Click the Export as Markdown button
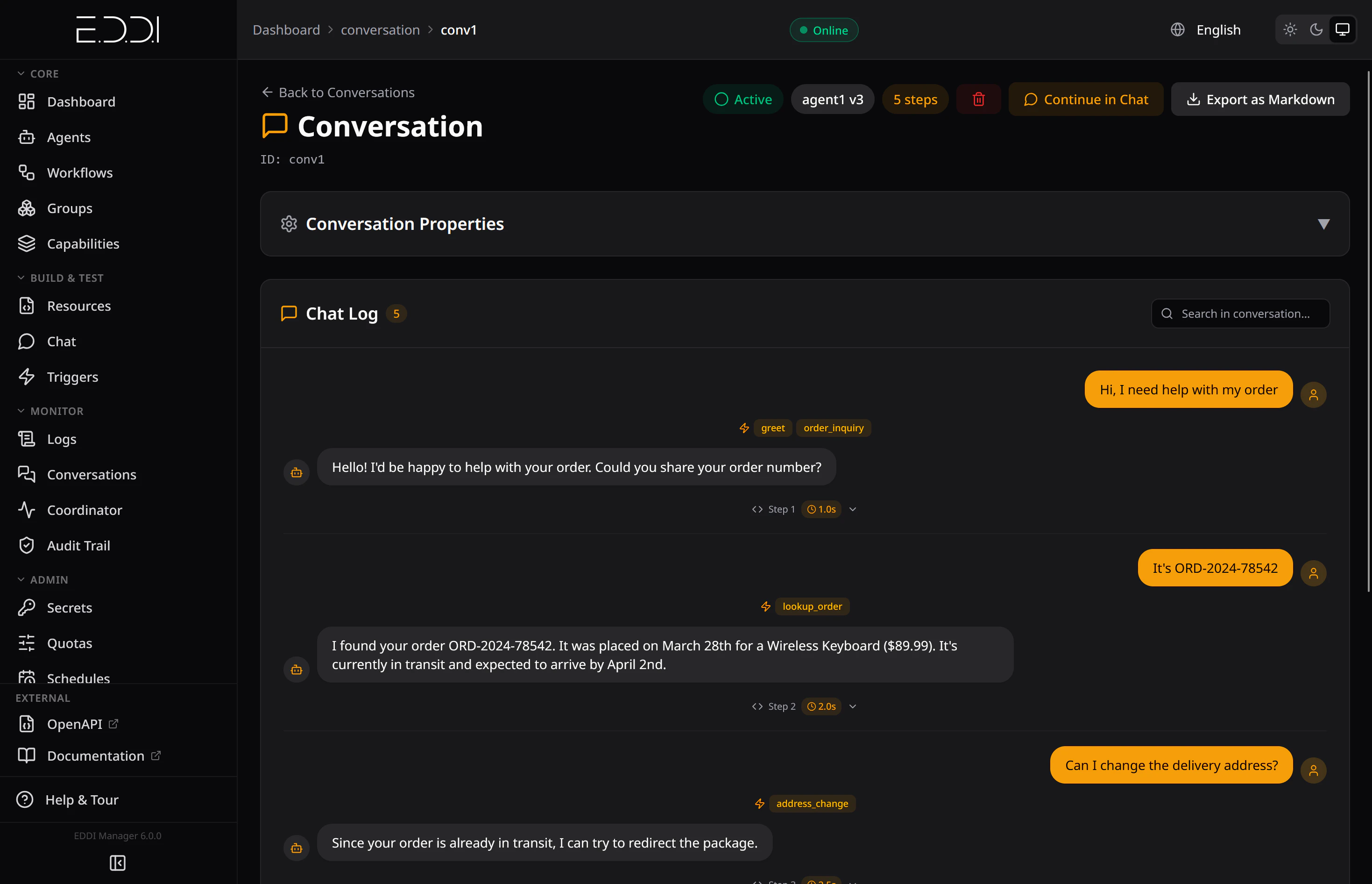1372x884 pixels. coord(1260,99)
